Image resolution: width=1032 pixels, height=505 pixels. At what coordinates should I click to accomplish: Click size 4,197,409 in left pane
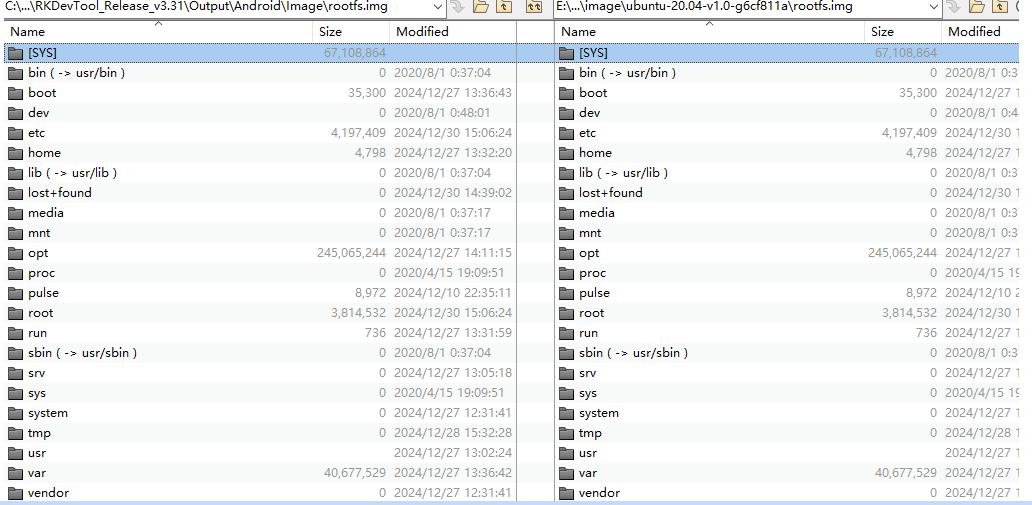359,133
